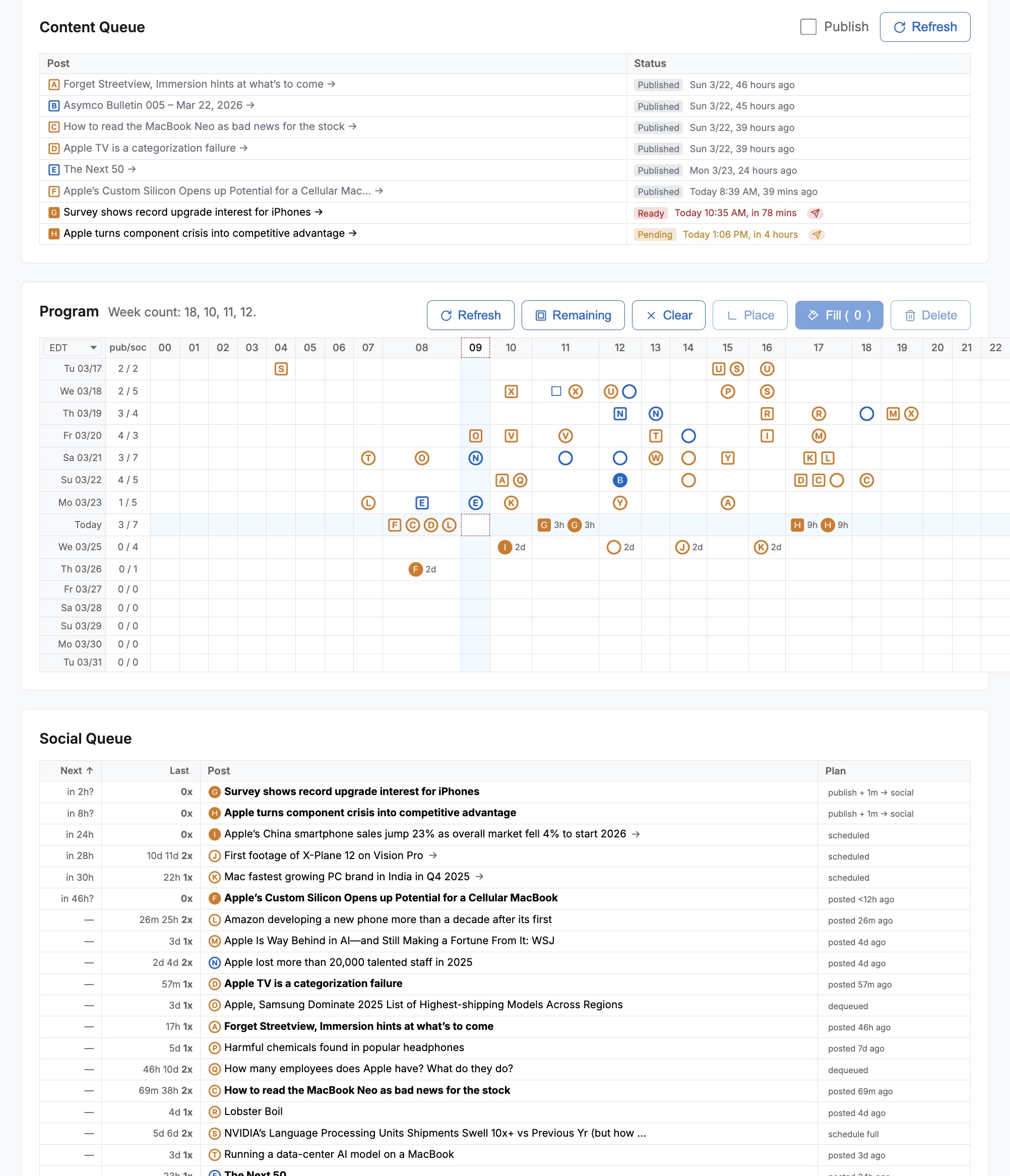Select the highlighted 09 hour column header
The width and height of the screenshot is (1010, 1176).
pyautogui.click(x=476, y=347)
